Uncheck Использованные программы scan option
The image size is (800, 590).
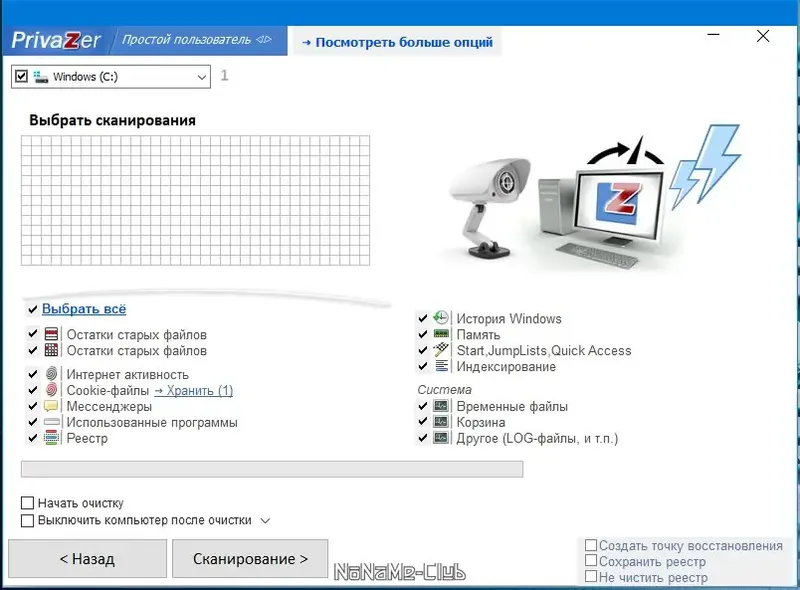click(33, 422)
